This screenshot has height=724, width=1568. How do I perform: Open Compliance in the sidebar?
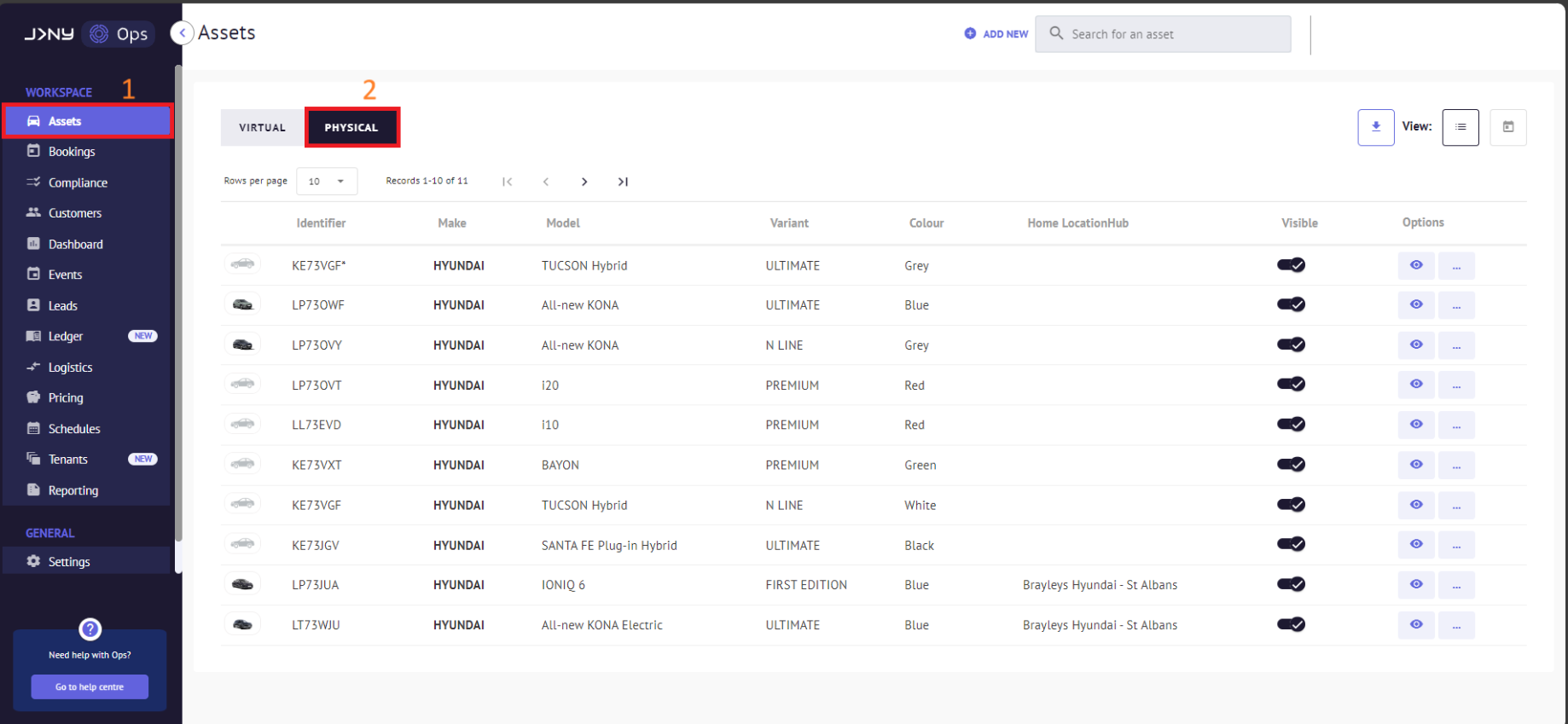(x=88, y=182)
